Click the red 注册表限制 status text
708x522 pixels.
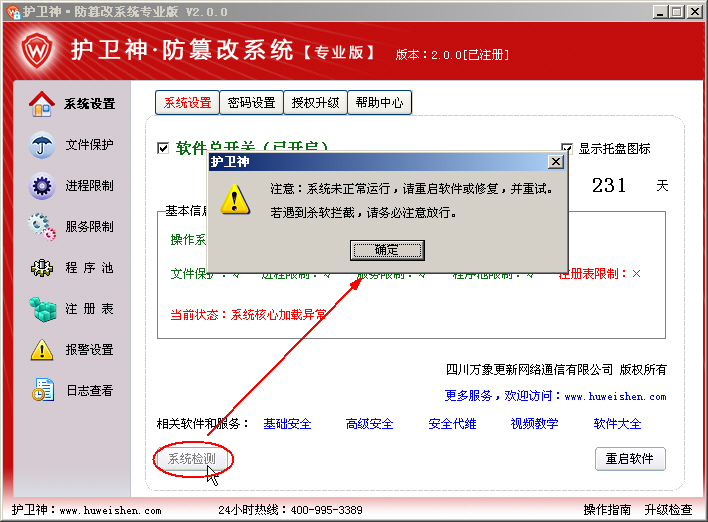(600, 274)
